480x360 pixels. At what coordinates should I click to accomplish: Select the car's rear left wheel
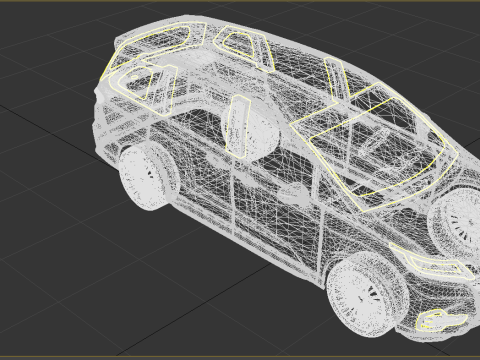pyautogui.click(x=149, y=177)
